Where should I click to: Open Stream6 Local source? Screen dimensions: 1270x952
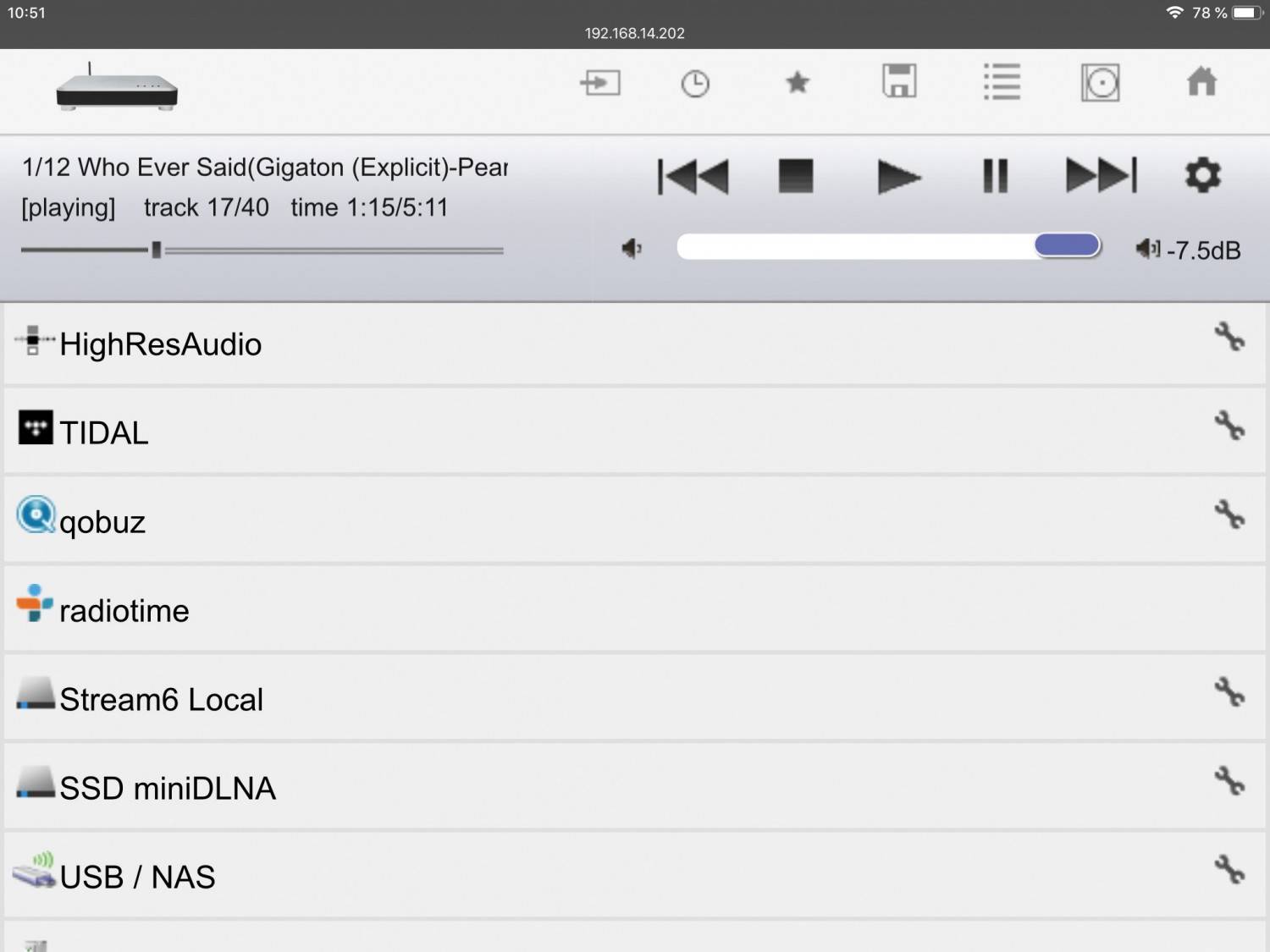pos(635,699)
